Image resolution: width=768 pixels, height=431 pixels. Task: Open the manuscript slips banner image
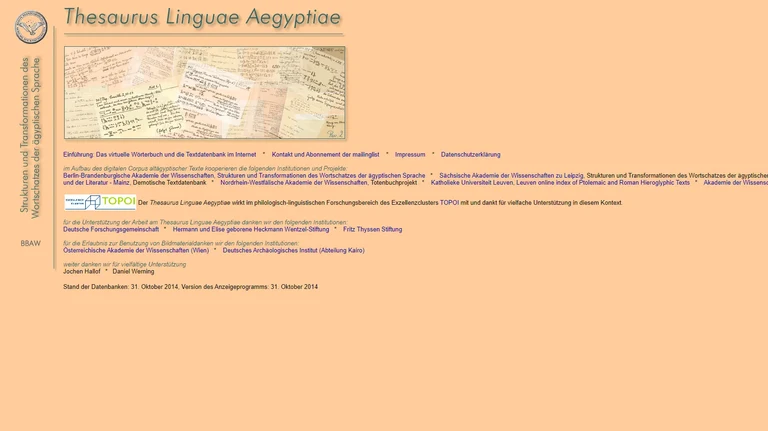pyautogui.click(x=204, y=92)
